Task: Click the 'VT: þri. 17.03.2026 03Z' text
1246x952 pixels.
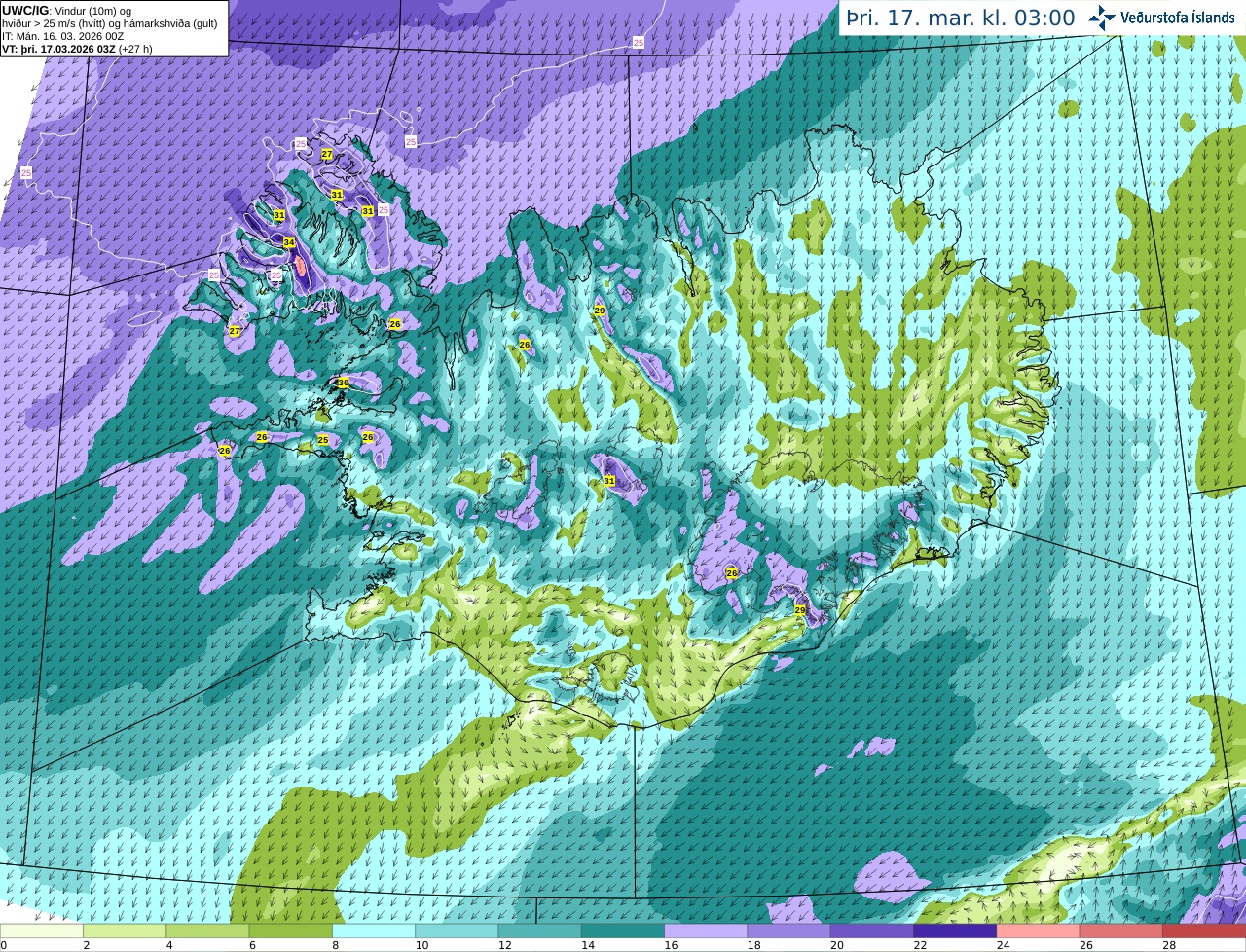Action: [57, 49]
